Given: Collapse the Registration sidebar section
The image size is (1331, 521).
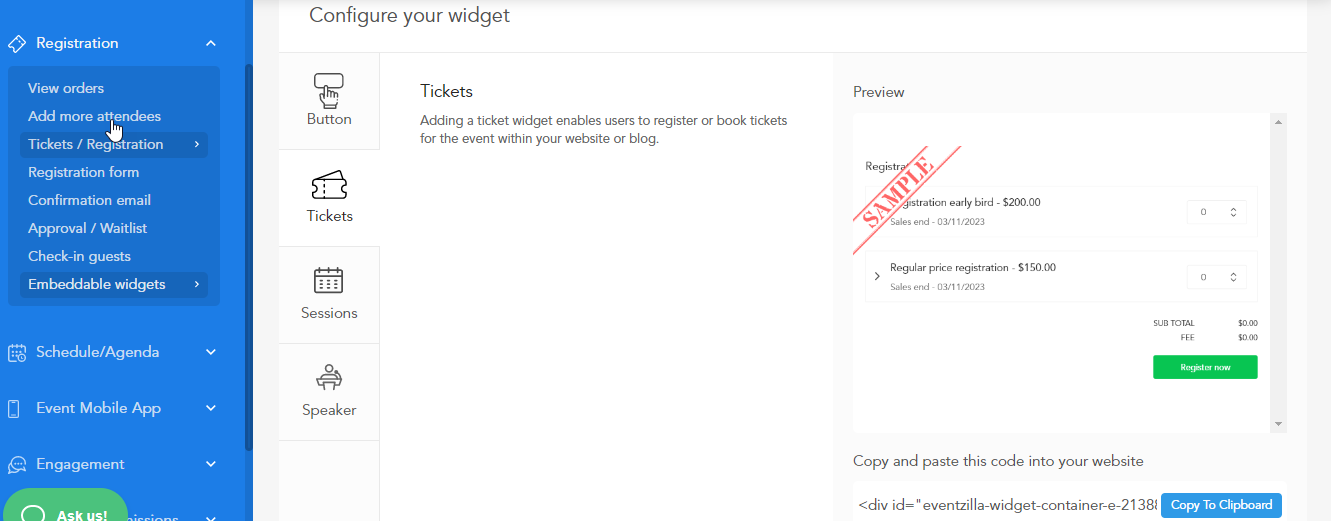Looking at the screenshot, I should coord(211,43).
